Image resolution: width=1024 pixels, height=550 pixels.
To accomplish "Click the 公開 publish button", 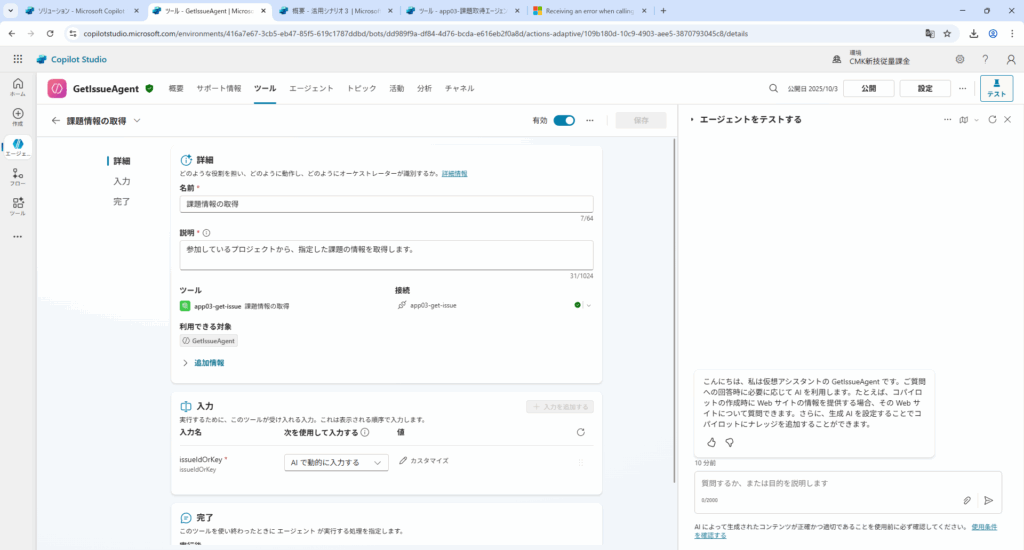I will 868,88.
